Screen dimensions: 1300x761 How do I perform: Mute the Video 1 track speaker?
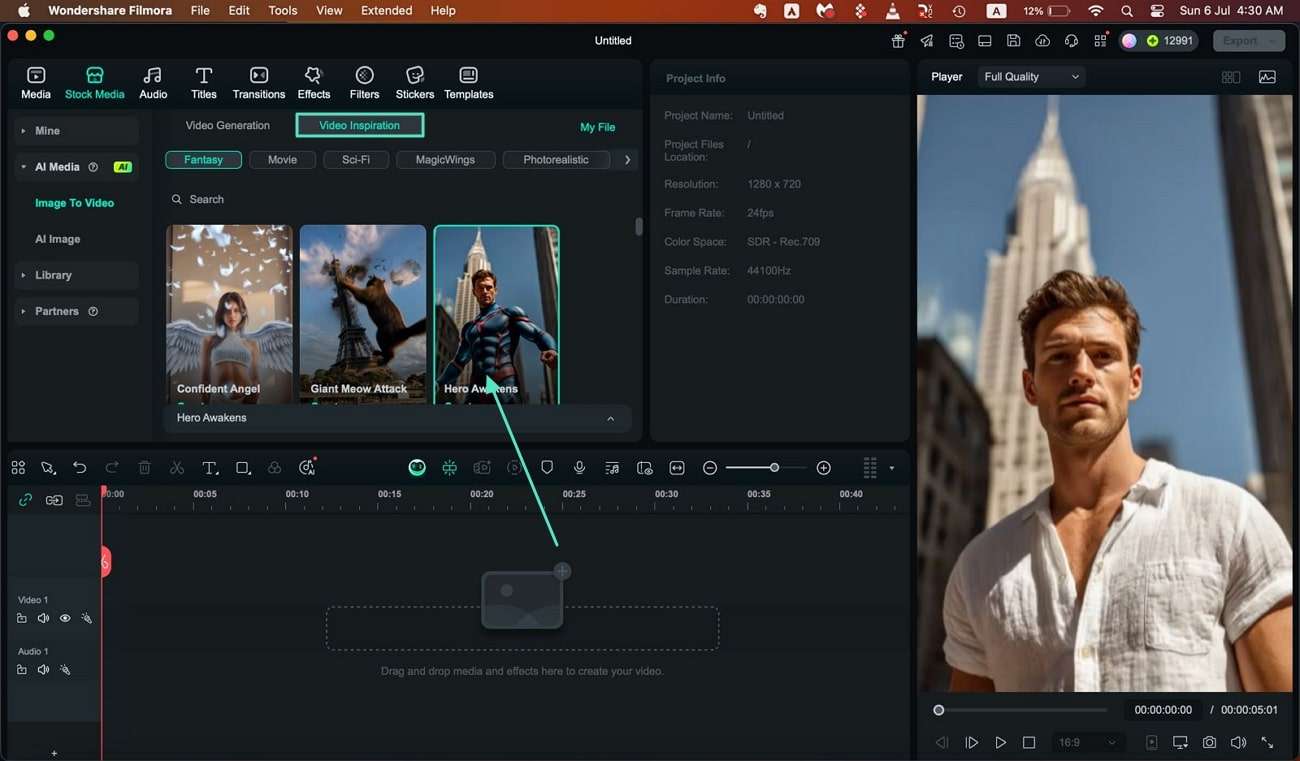coord(43,619)
